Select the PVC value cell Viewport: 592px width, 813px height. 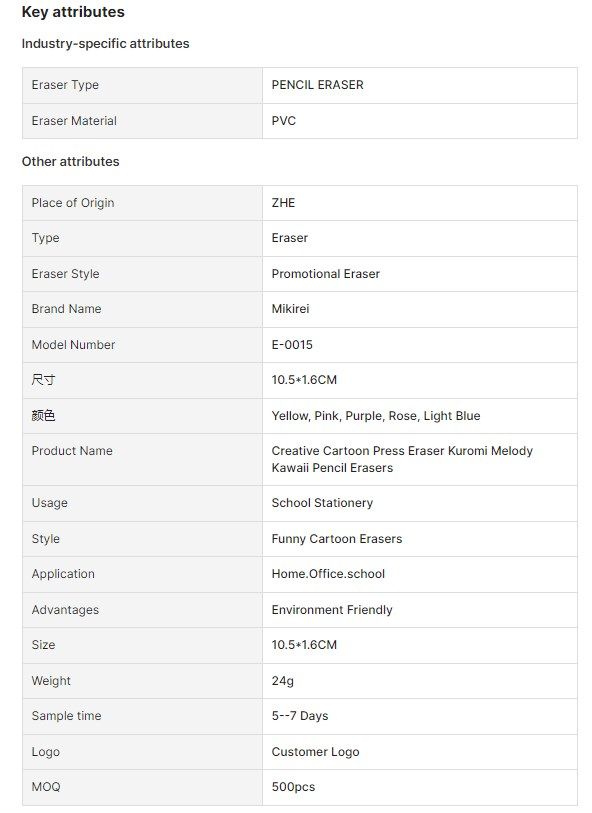(419, 121)
